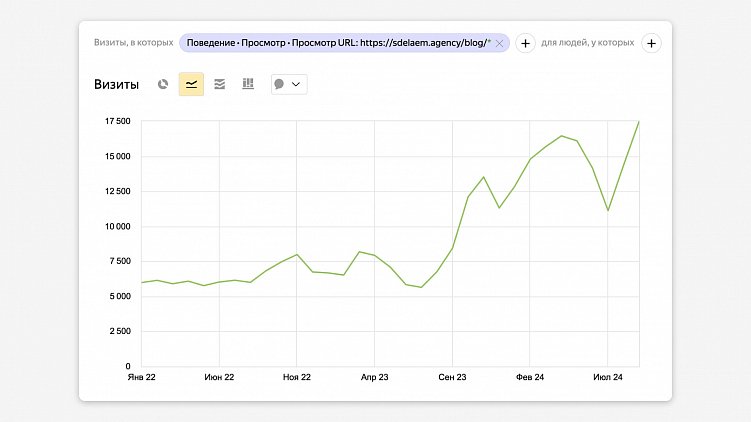This screenshot has height=422, width=751.
Task: Click the Июл 24 axis label
Action: pos(607,377)
